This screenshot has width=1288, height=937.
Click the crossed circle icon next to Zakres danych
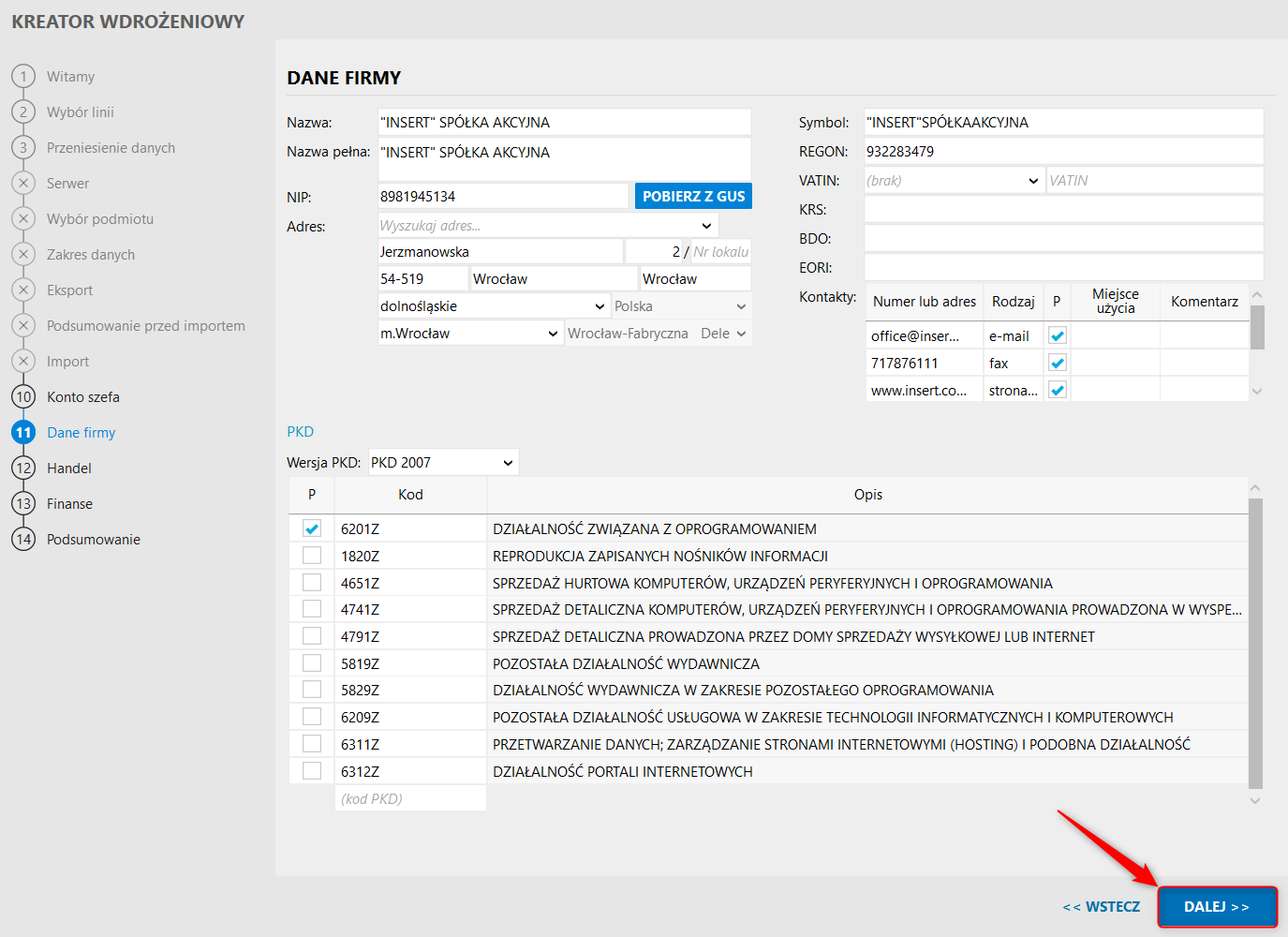coord(23,254)
